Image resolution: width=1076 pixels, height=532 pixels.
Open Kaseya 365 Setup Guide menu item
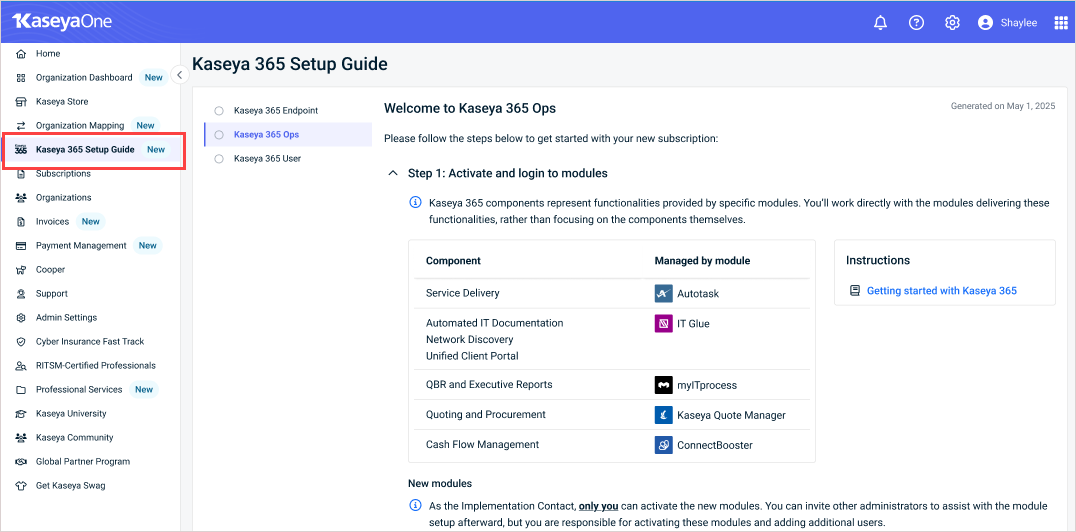coord(85,150)
